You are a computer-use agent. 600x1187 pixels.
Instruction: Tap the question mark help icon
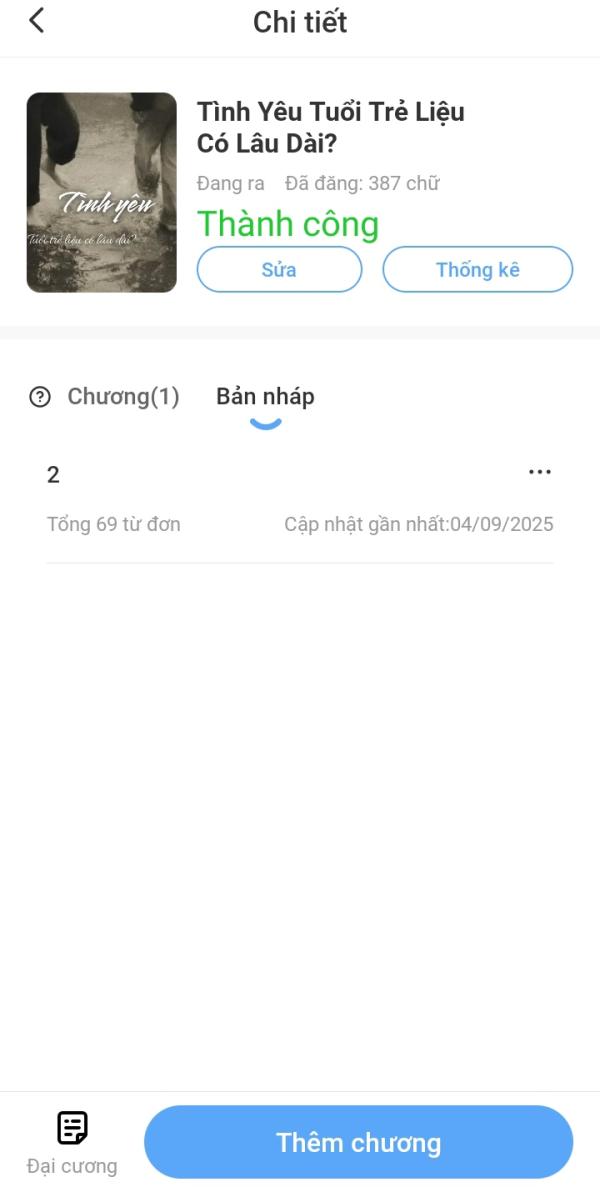(39, 397)
